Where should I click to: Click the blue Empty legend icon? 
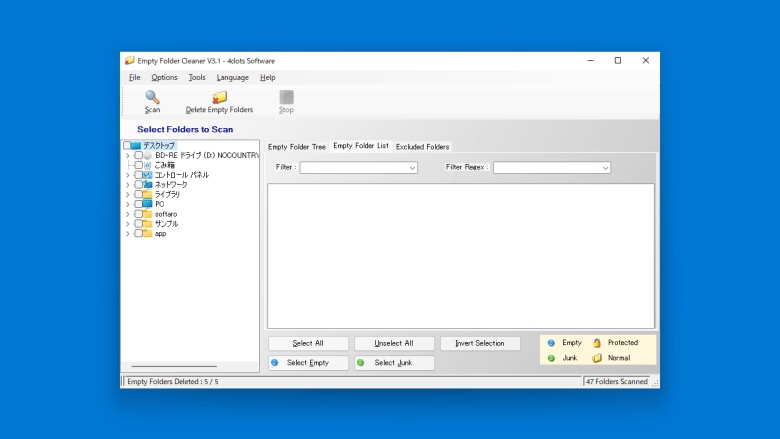tap(551, 343)
